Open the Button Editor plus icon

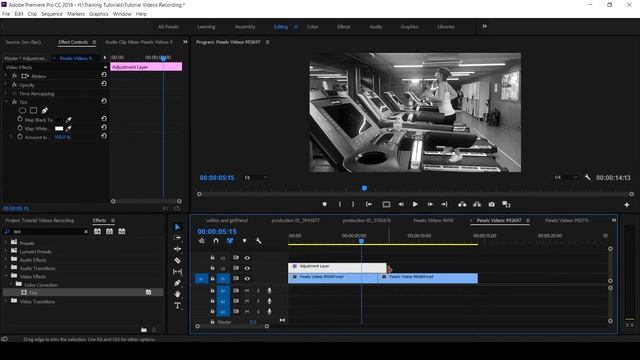[627, 204]
